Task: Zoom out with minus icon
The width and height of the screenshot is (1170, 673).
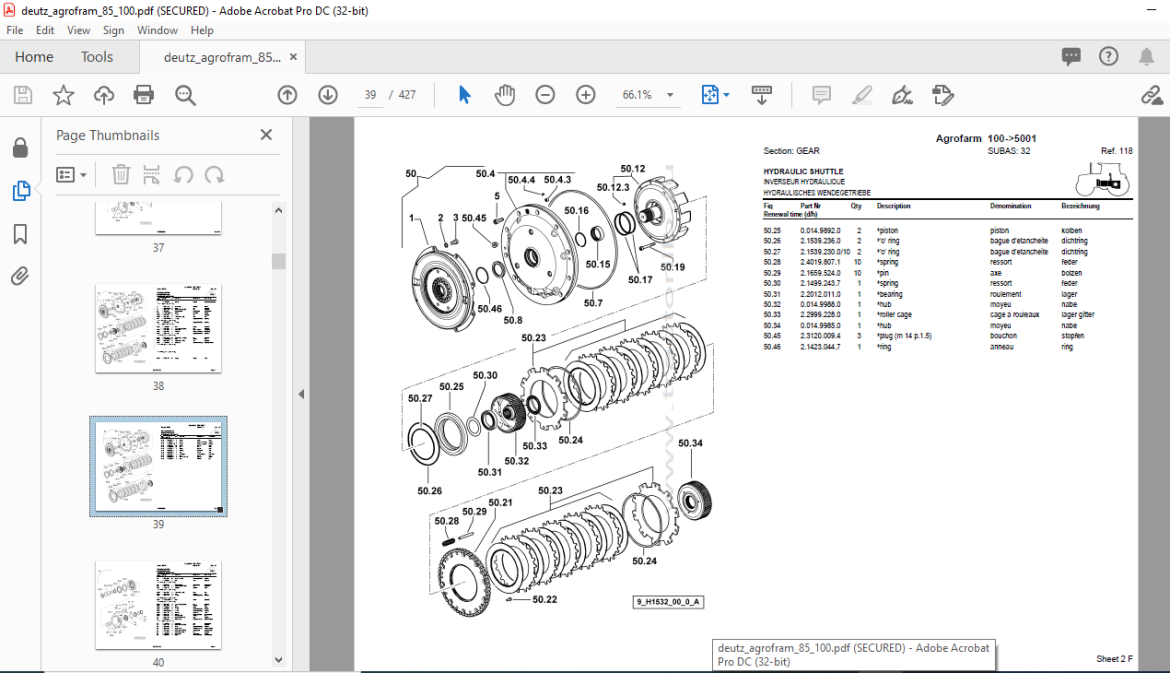Action: pyautogui.click(x=545, y=95)
